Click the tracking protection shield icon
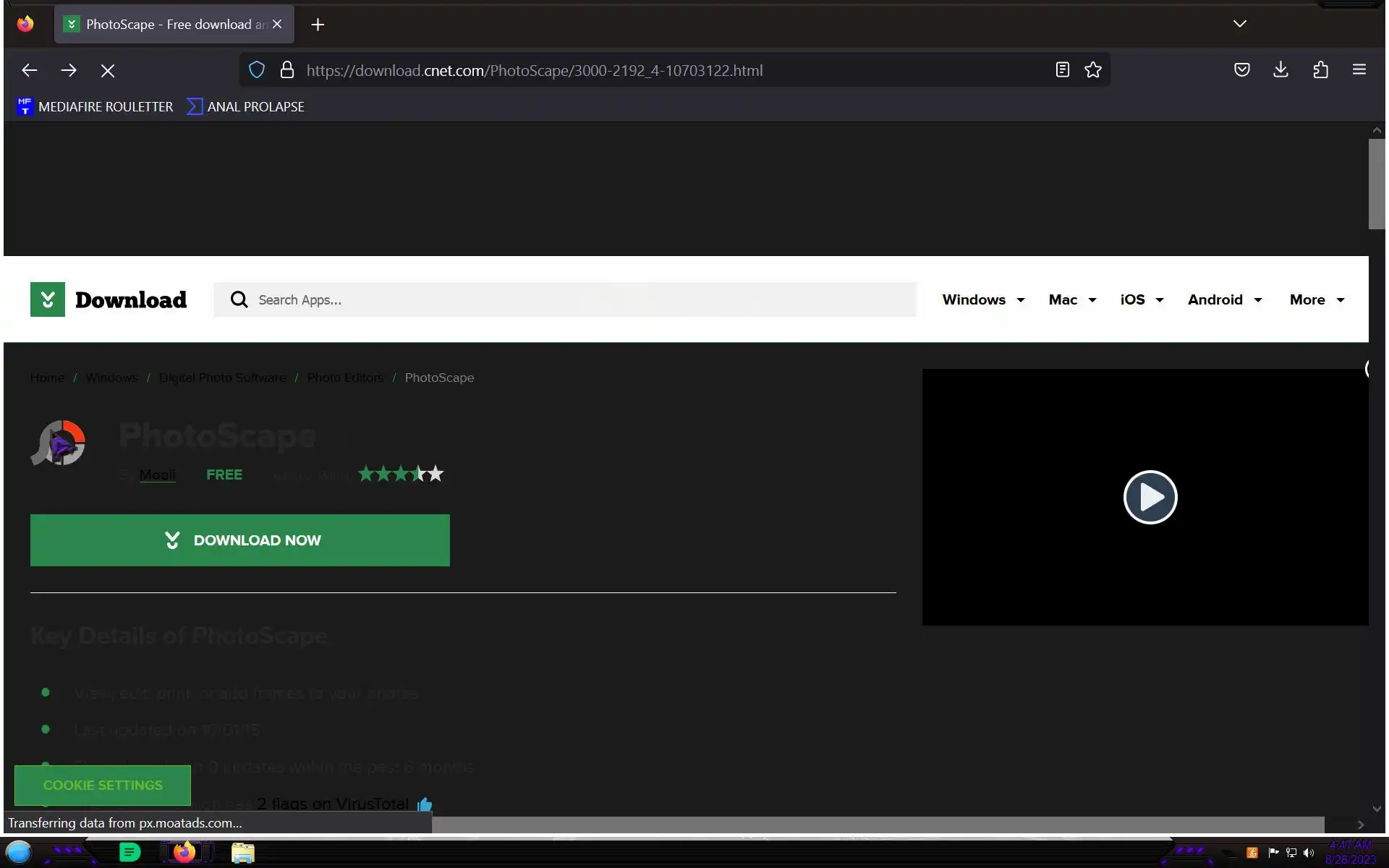Viewport: 1389px width, 868px height. (257, 70)
